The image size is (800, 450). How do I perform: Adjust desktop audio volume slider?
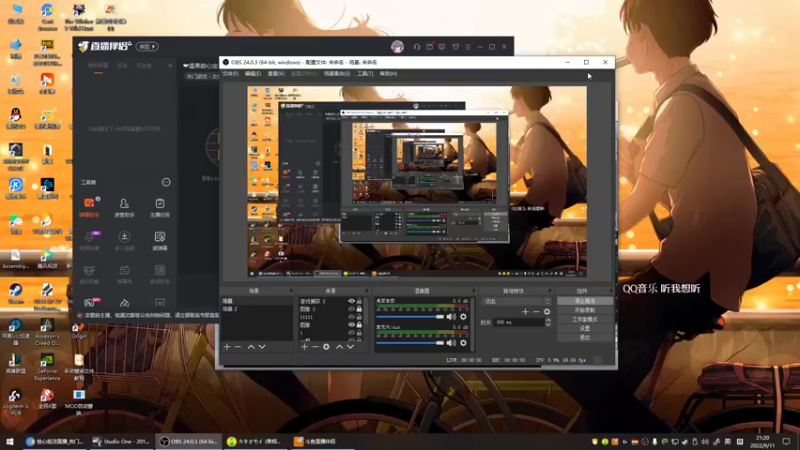[410, 317]
